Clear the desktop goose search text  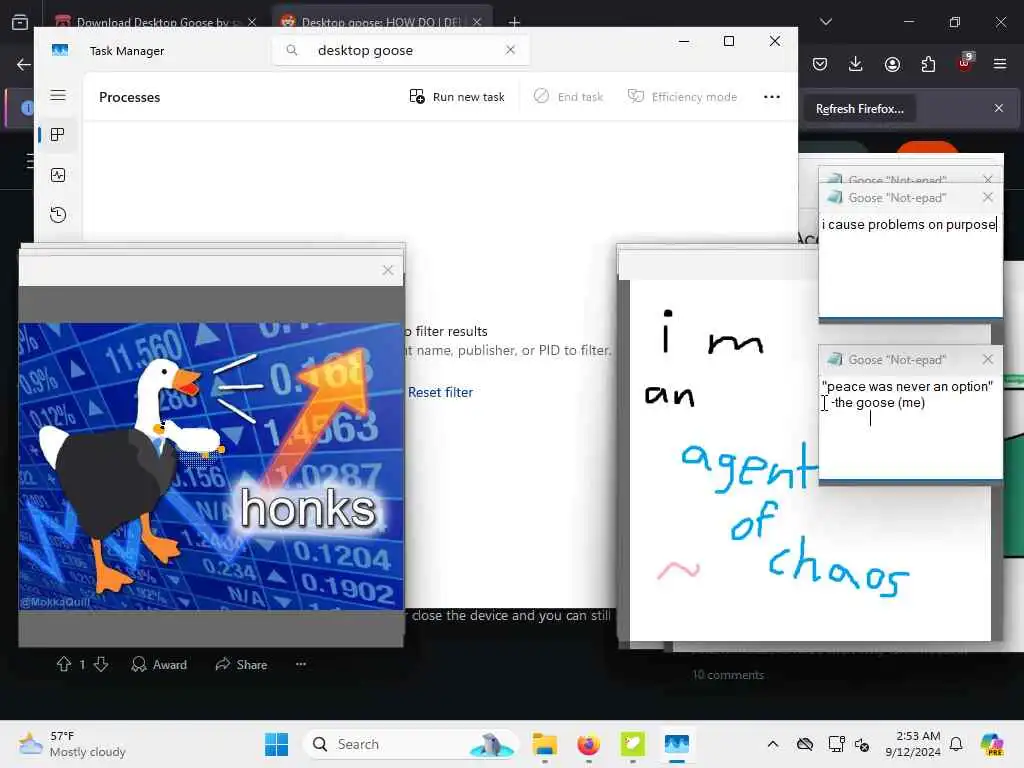[510, 50]
